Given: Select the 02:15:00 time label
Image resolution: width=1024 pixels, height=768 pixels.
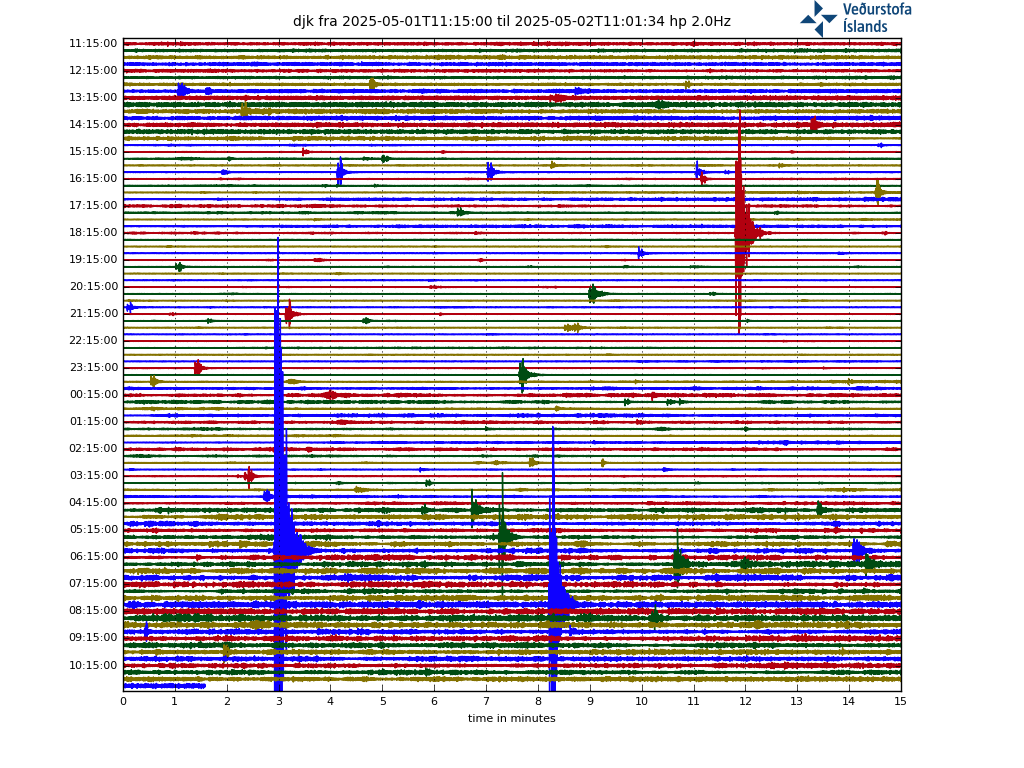Looking at the screenshot, I should [93, 448].
